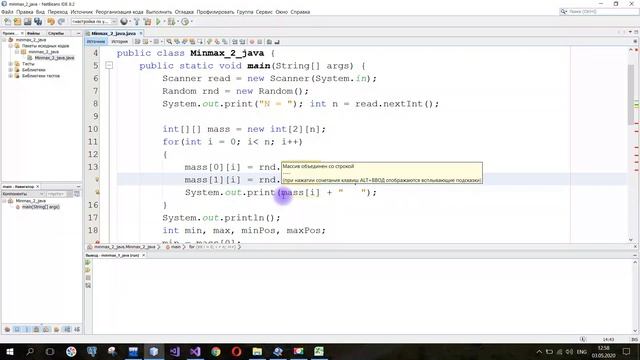Select Minmax_2_java class node in navigator
The image size is (640, 360).
click(30, 201)
